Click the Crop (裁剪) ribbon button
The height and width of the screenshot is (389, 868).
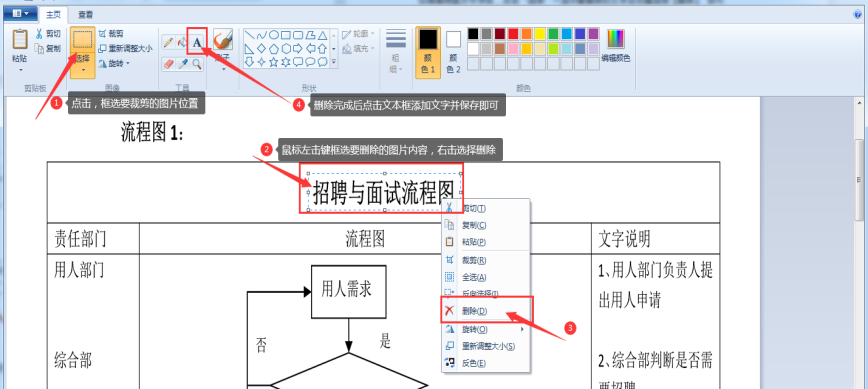tap(111, 34)
